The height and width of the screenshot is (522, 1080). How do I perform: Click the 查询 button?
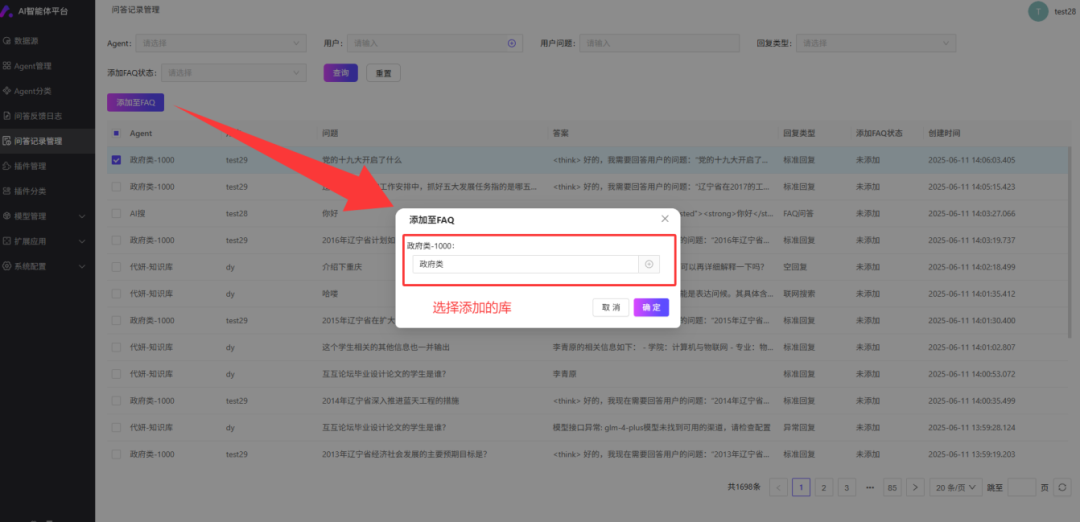[340, 73]
